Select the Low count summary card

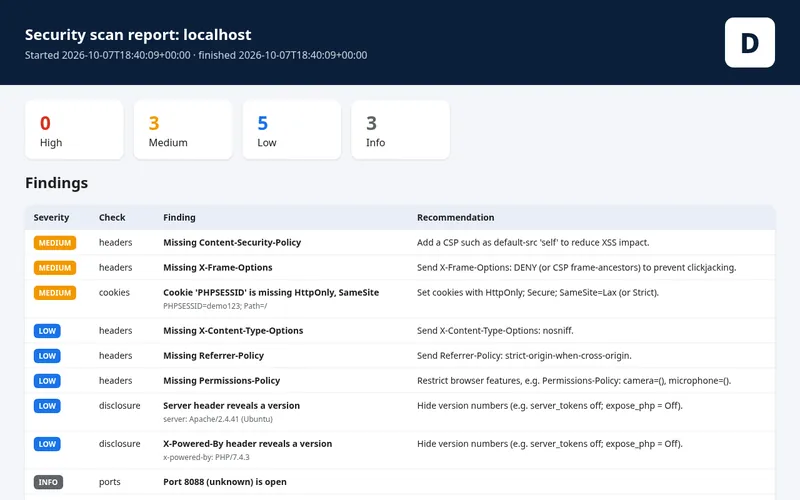tap(291, 130)
